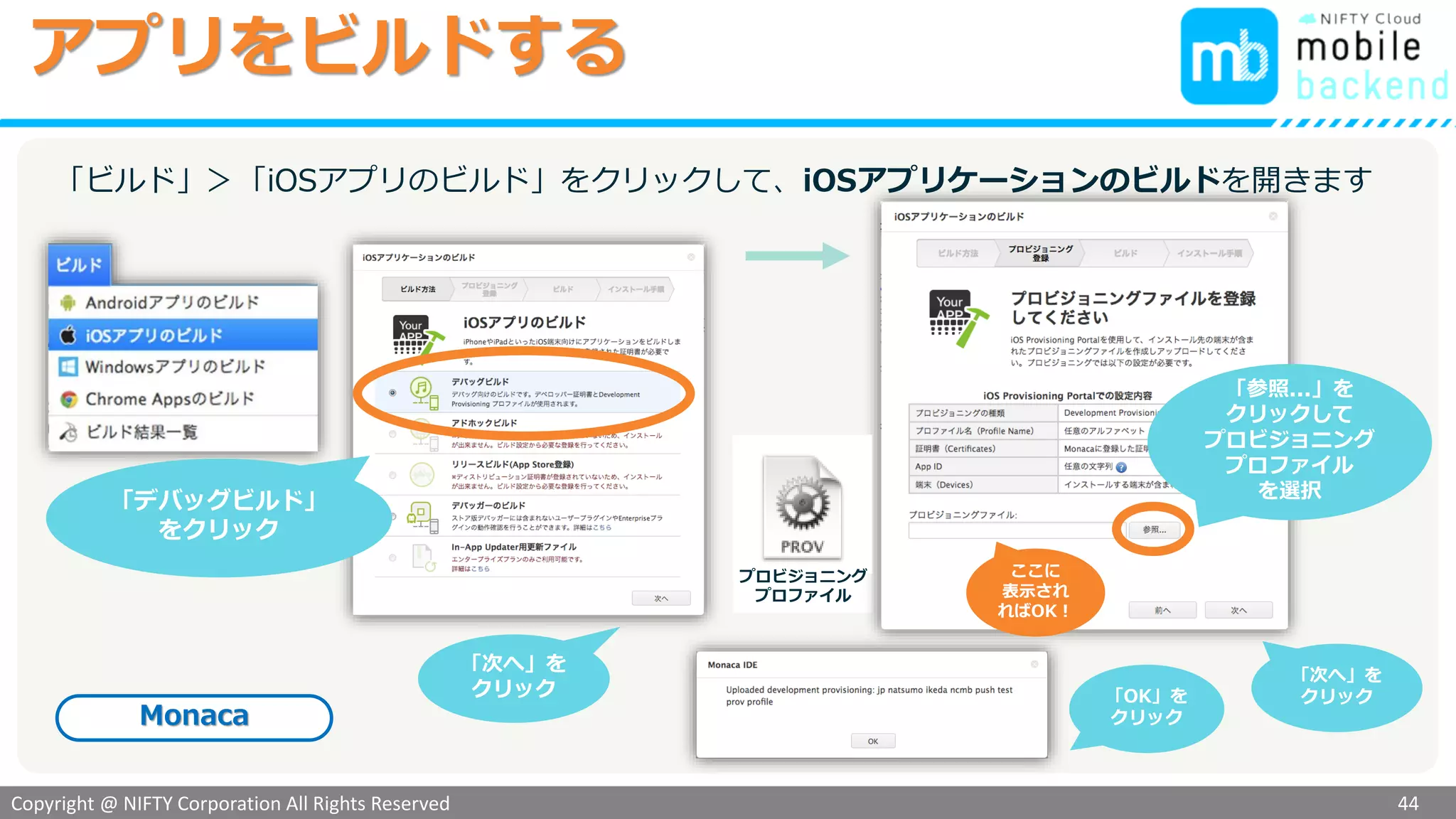Click the Your APP hammer icon in provisioning dialog
The width and height of the screenshot is (1456, 819).
[x=958, y=318]
